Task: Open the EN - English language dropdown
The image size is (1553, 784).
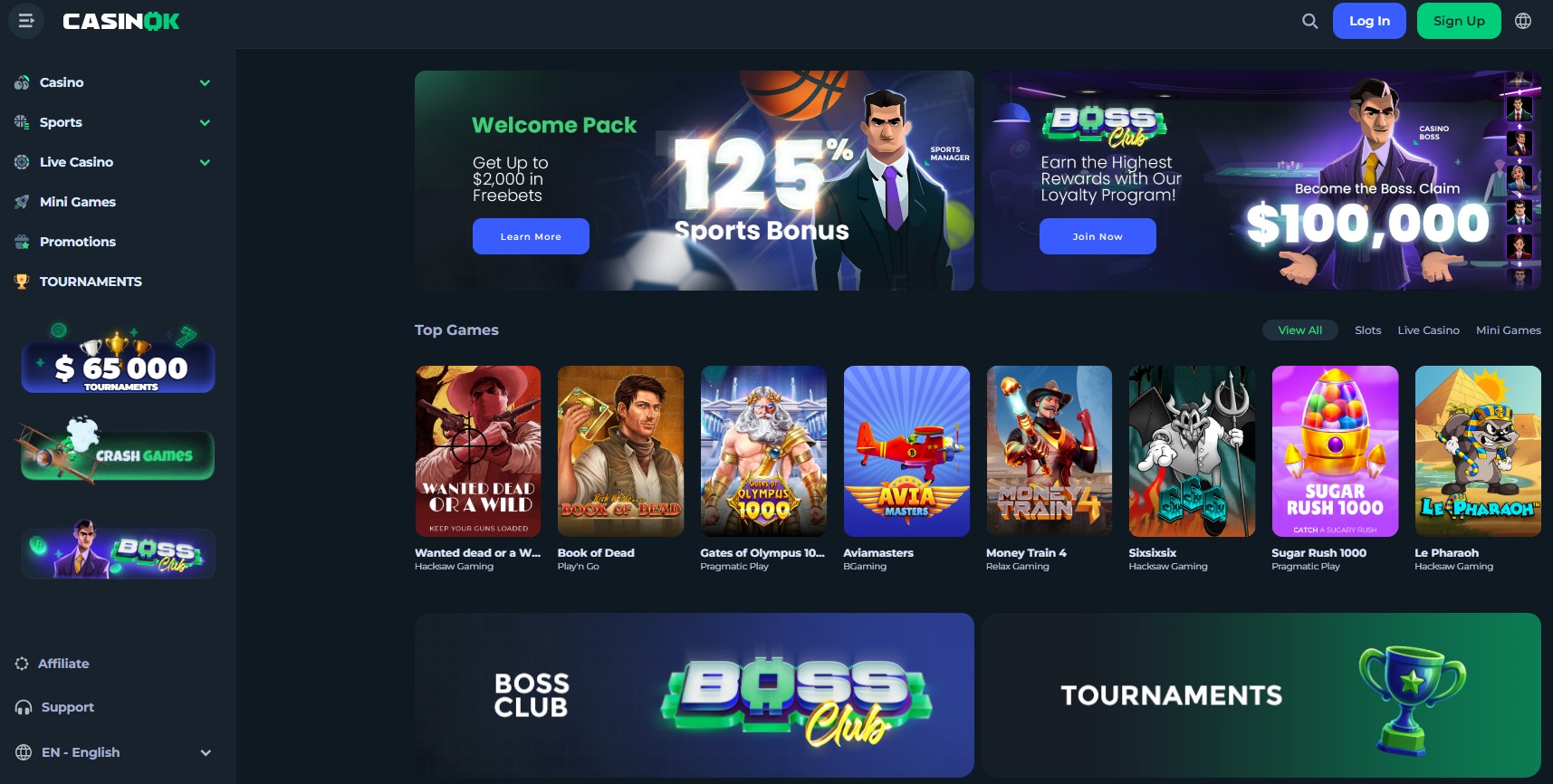Action: [x=113, y=752]
